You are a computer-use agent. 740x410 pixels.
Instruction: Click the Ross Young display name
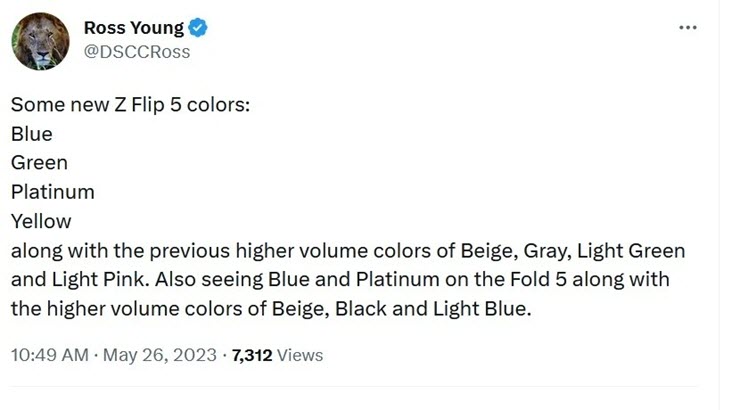(x=133, y=28)
